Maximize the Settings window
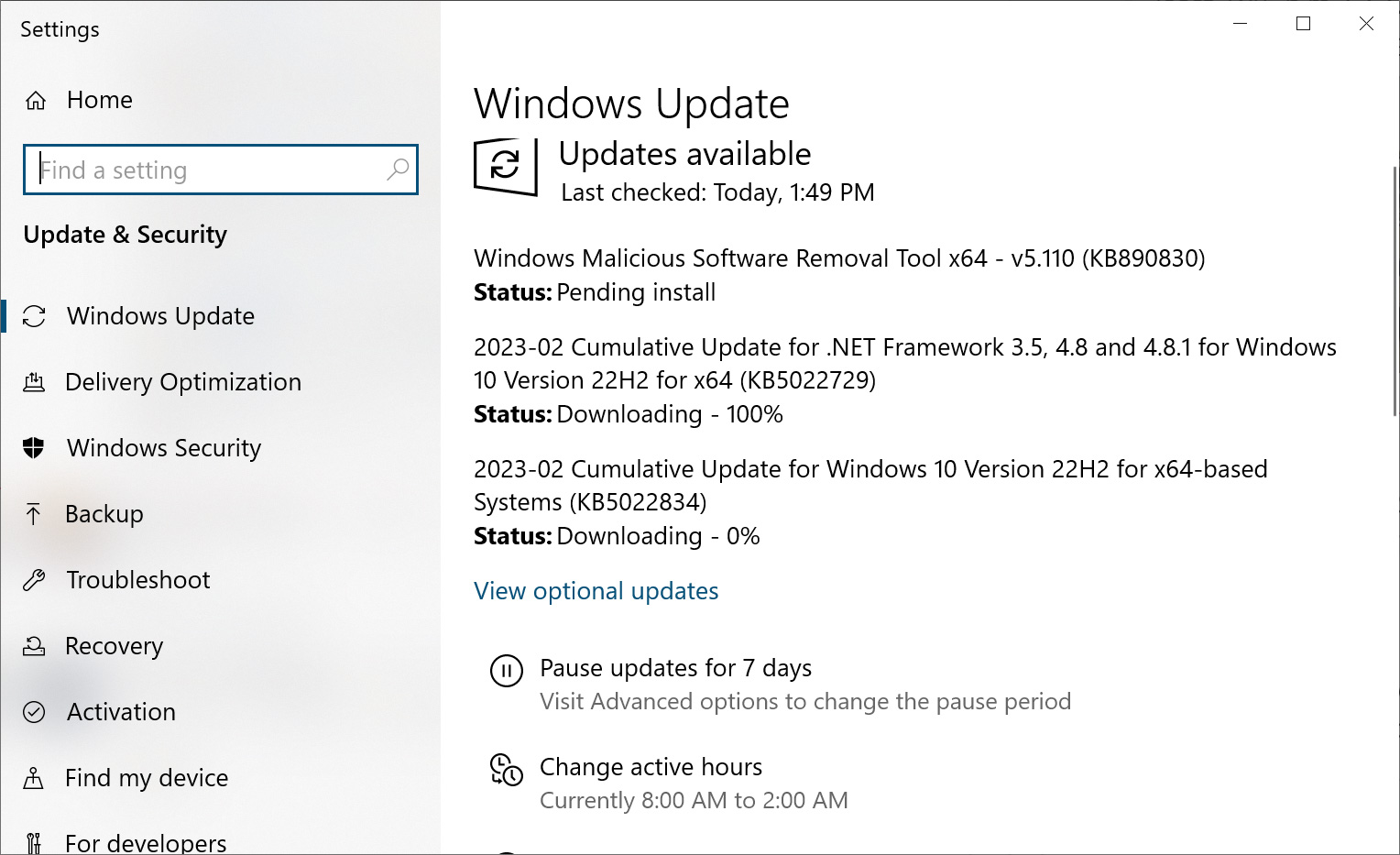 click(x=1303, y=24)
